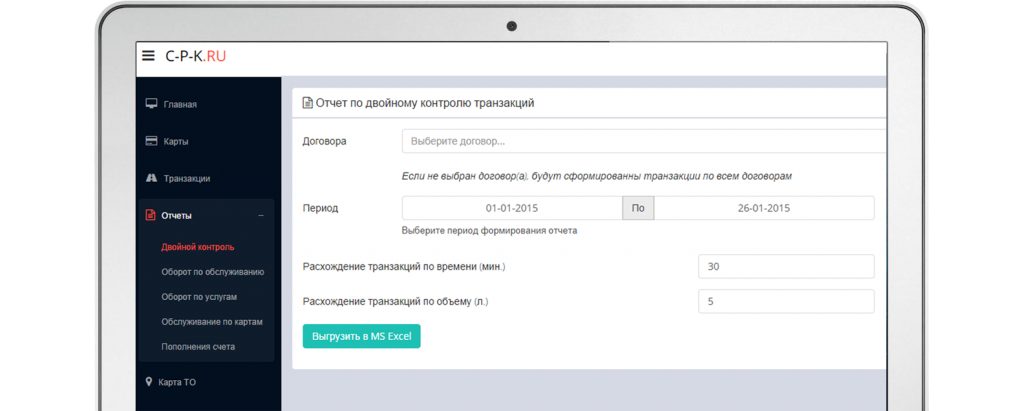Click the road icon beside Транзакции
1024x411 pixels.
[151, 178]
